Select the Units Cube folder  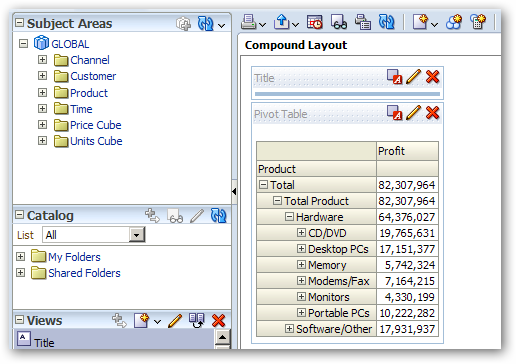(96, 141)
